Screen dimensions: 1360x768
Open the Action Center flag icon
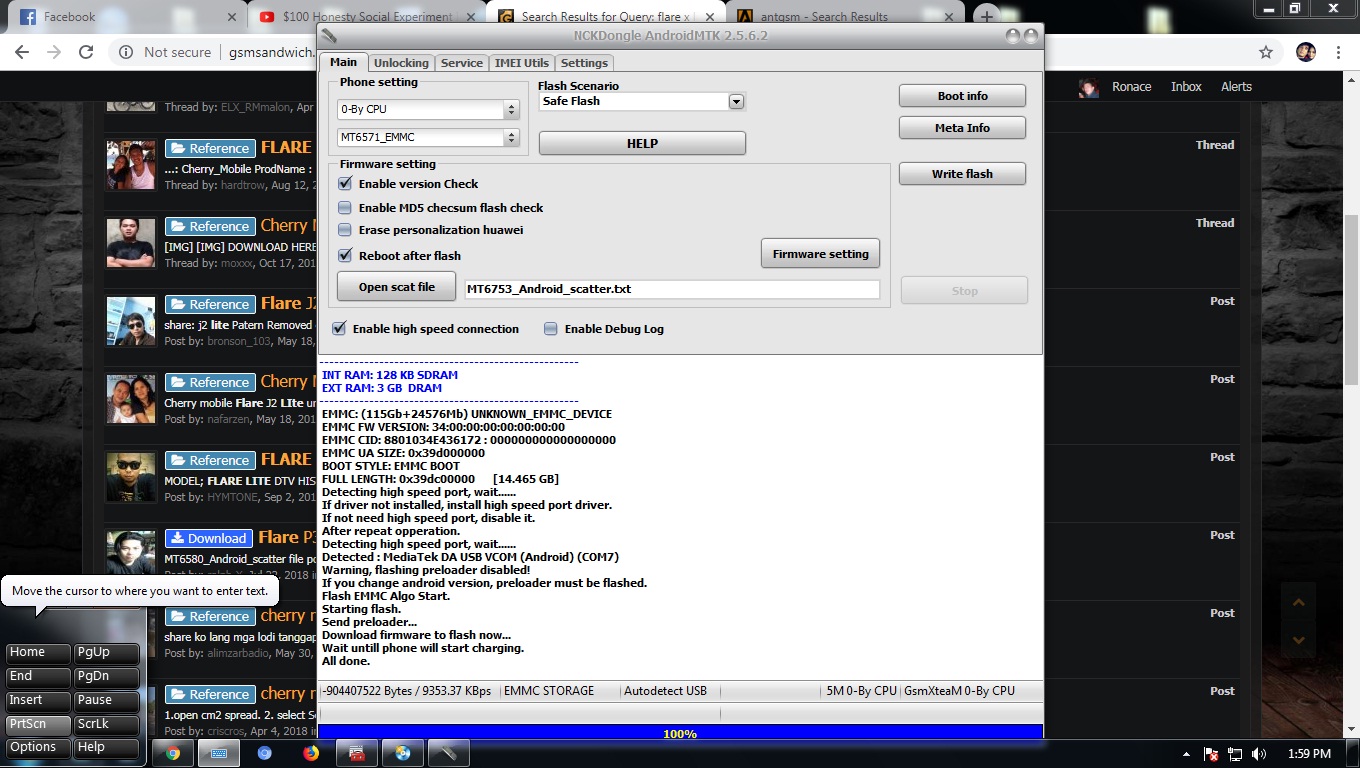[1211, 754]
